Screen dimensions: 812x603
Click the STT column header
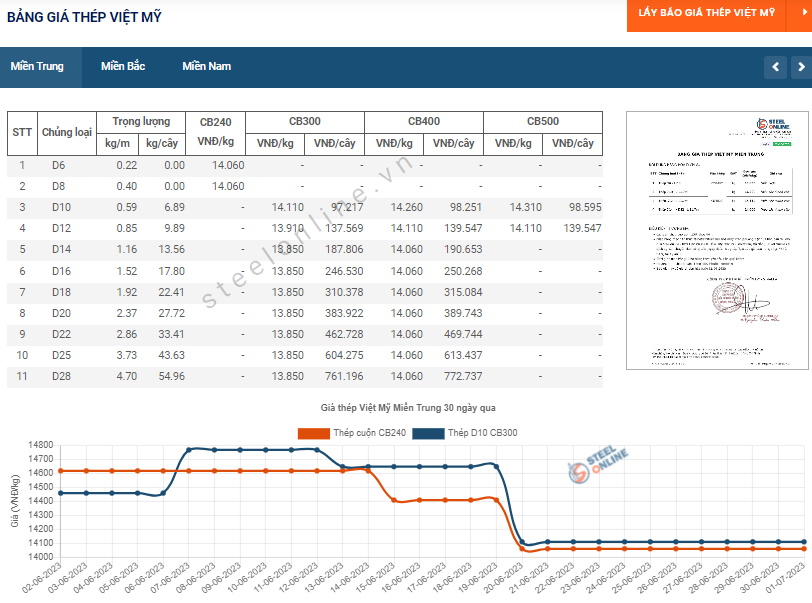pyautogui.click(x=22, y=133)
